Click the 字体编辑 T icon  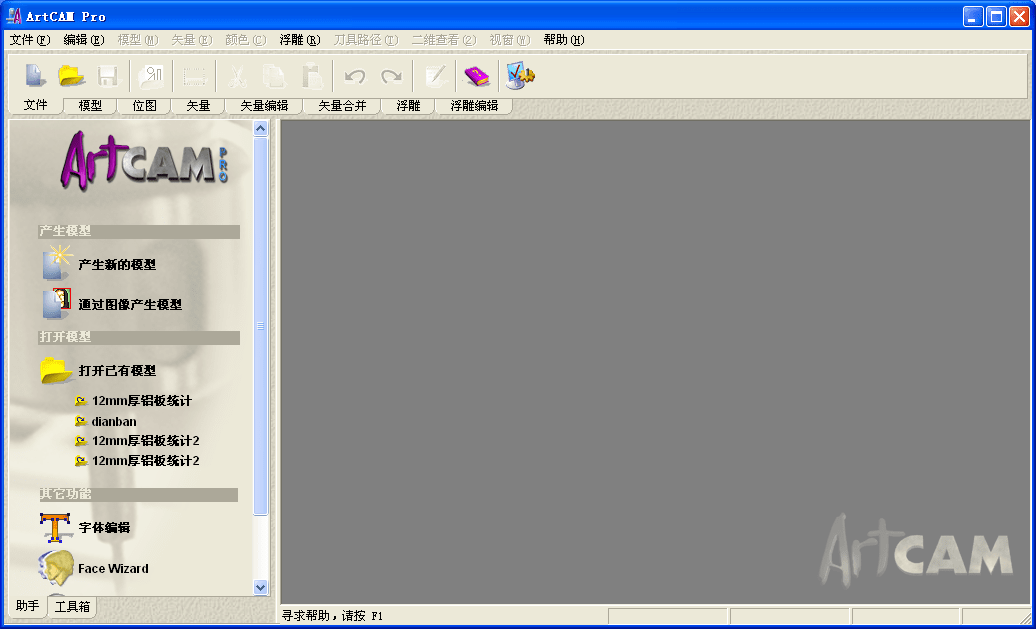point(56,528)
